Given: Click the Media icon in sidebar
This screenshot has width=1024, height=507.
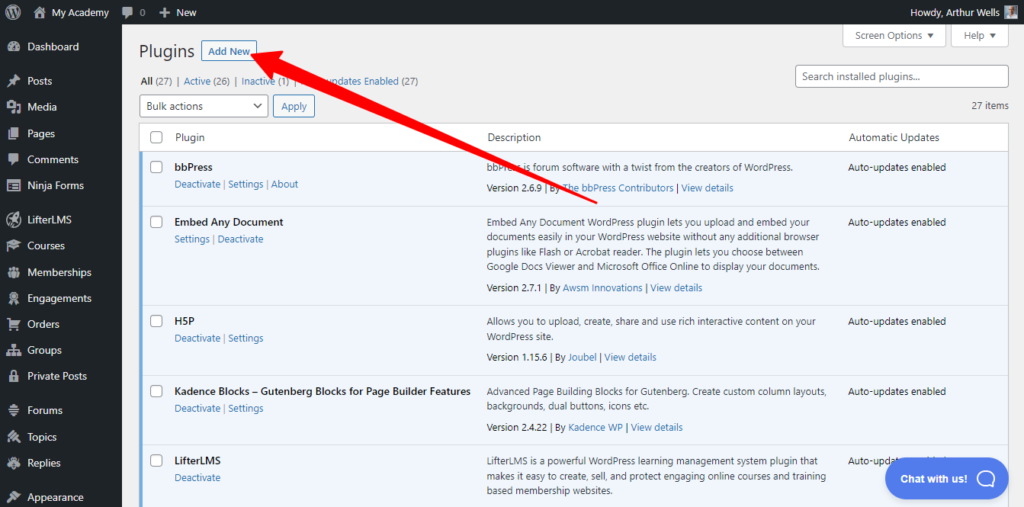Looking at the screenshot, I should [x=13, y=107].
